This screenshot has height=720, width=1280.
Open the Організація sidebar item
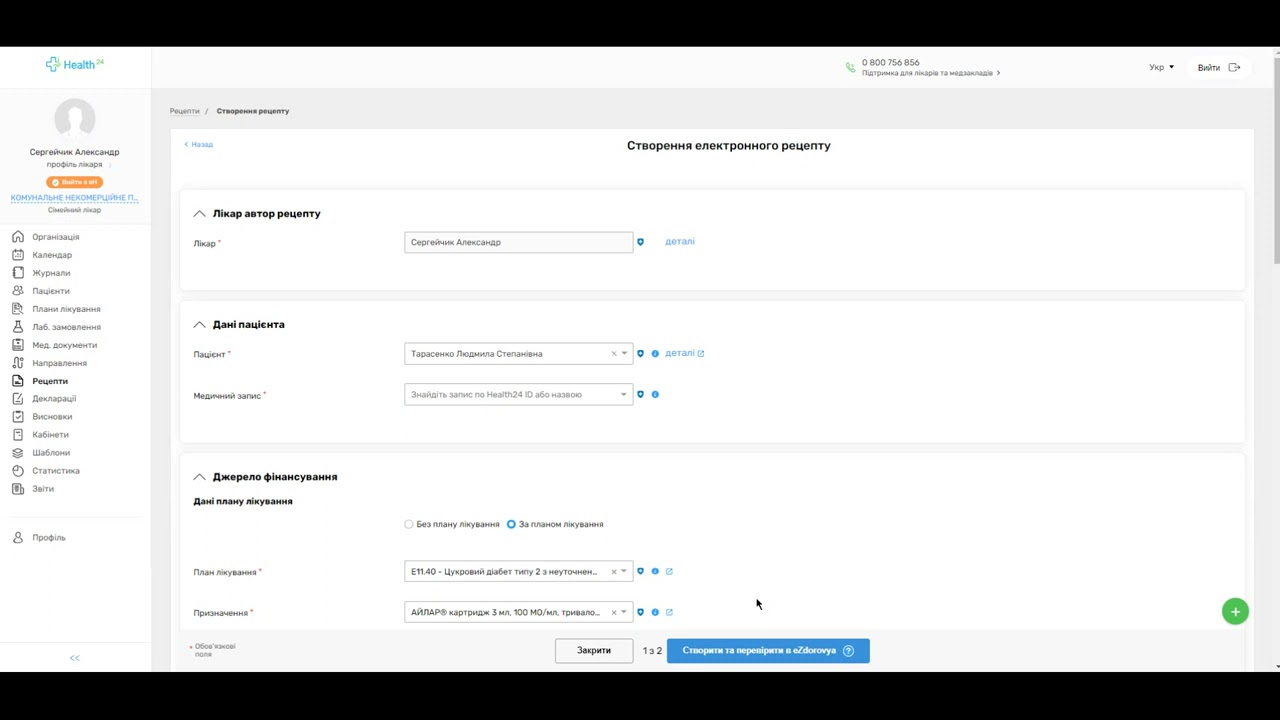tap(55, 237)
